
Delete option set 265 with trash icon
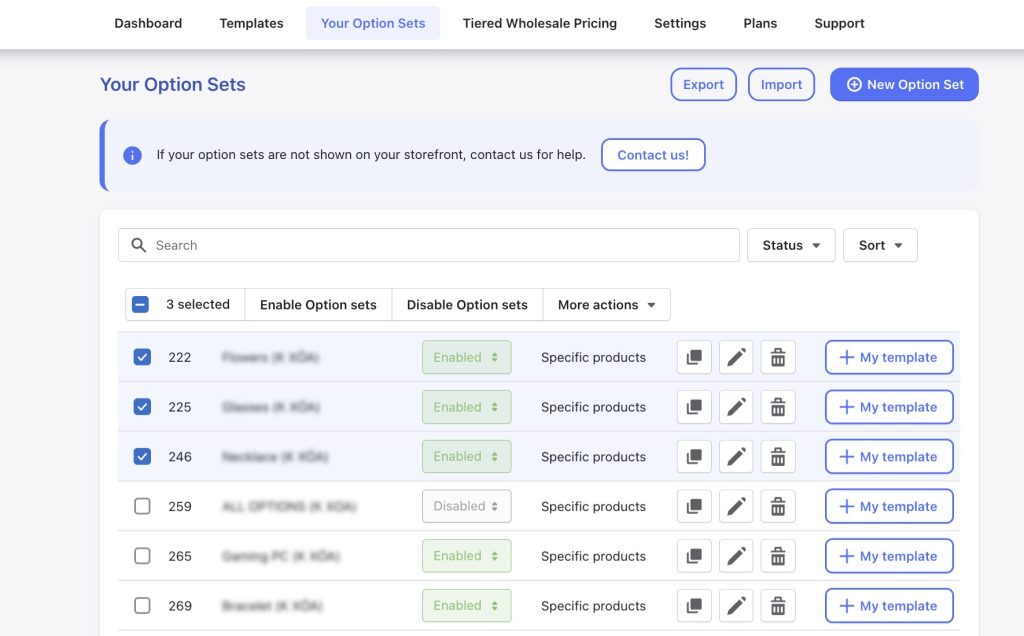pos(778,556)
